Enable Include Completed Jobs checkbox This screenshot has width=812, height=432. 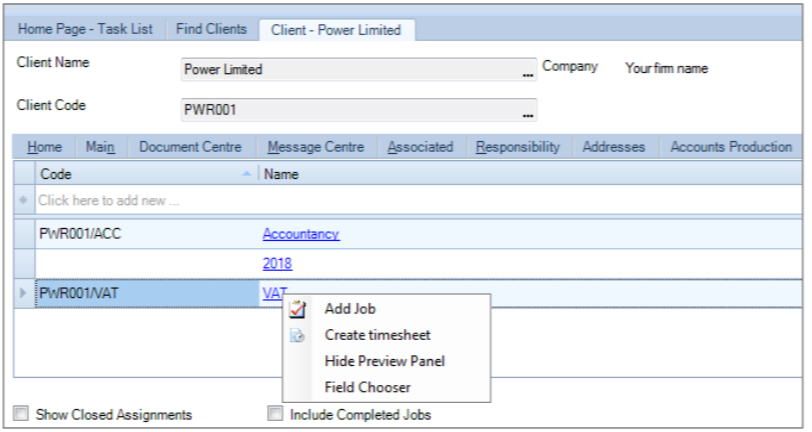[x=276, y=414]
